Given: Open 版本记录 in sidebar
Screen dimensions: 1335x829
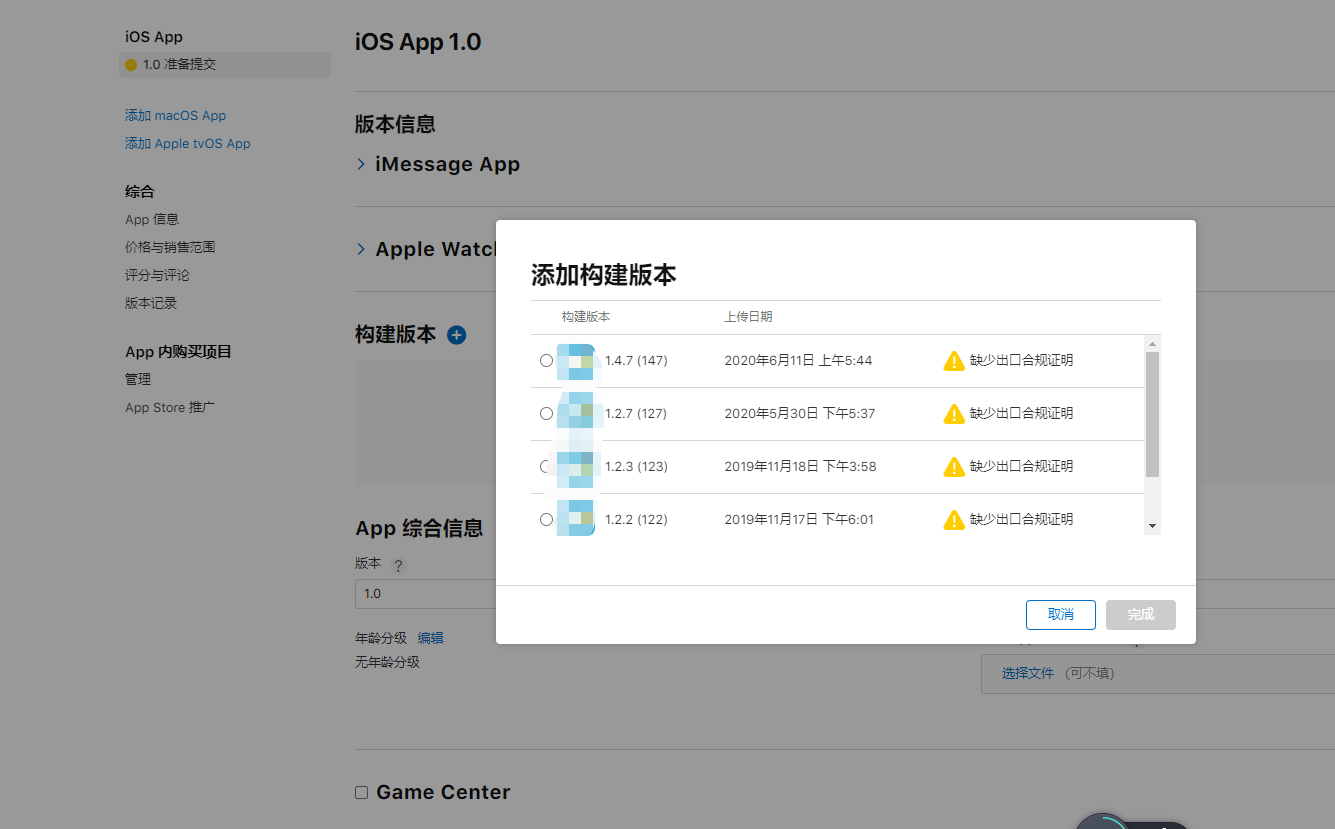Looking at the screenshot, I should [x=151, y=303].
